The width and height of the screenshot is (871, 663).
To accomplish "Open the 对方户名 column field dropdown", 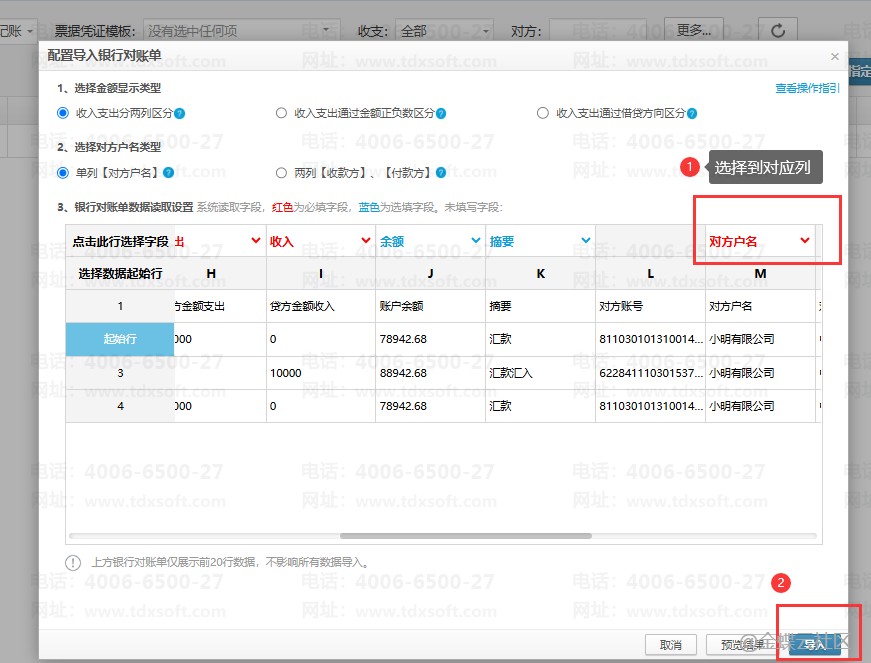I will pyautogui.click(x=804, y=241).
